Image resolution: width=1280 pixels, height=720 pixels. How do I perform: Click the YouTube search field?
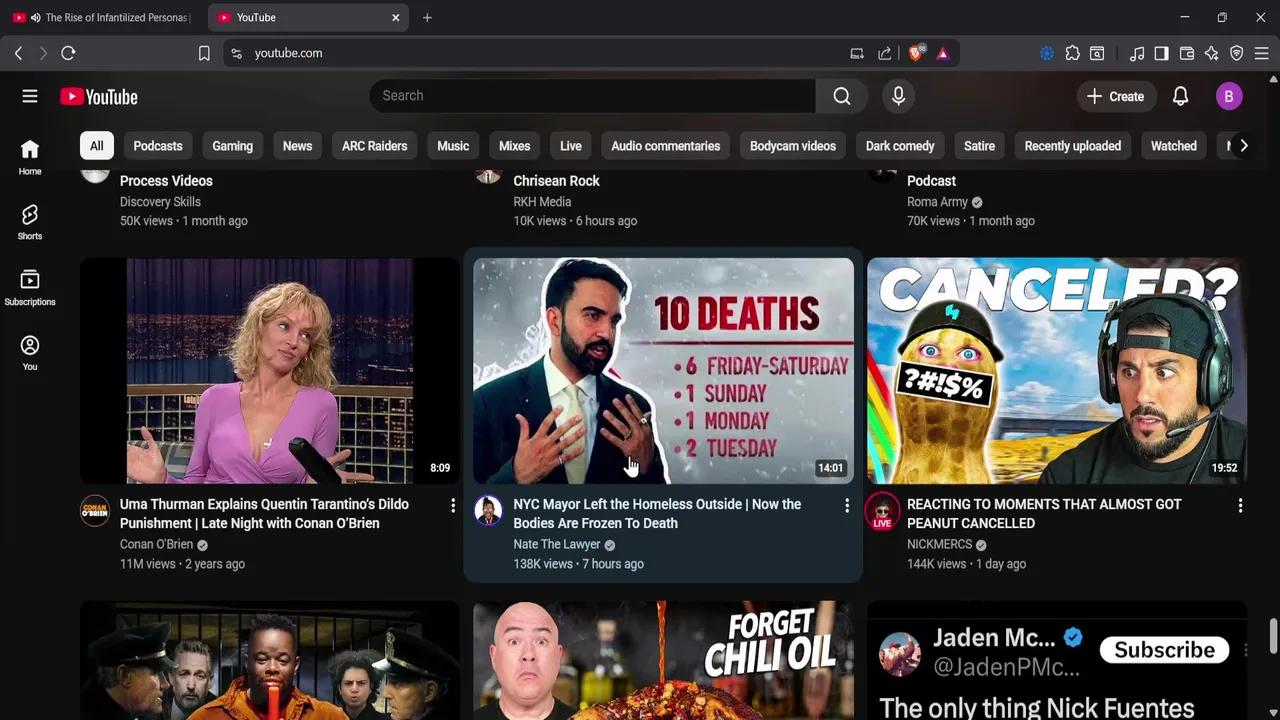click(x=592, y=96)
